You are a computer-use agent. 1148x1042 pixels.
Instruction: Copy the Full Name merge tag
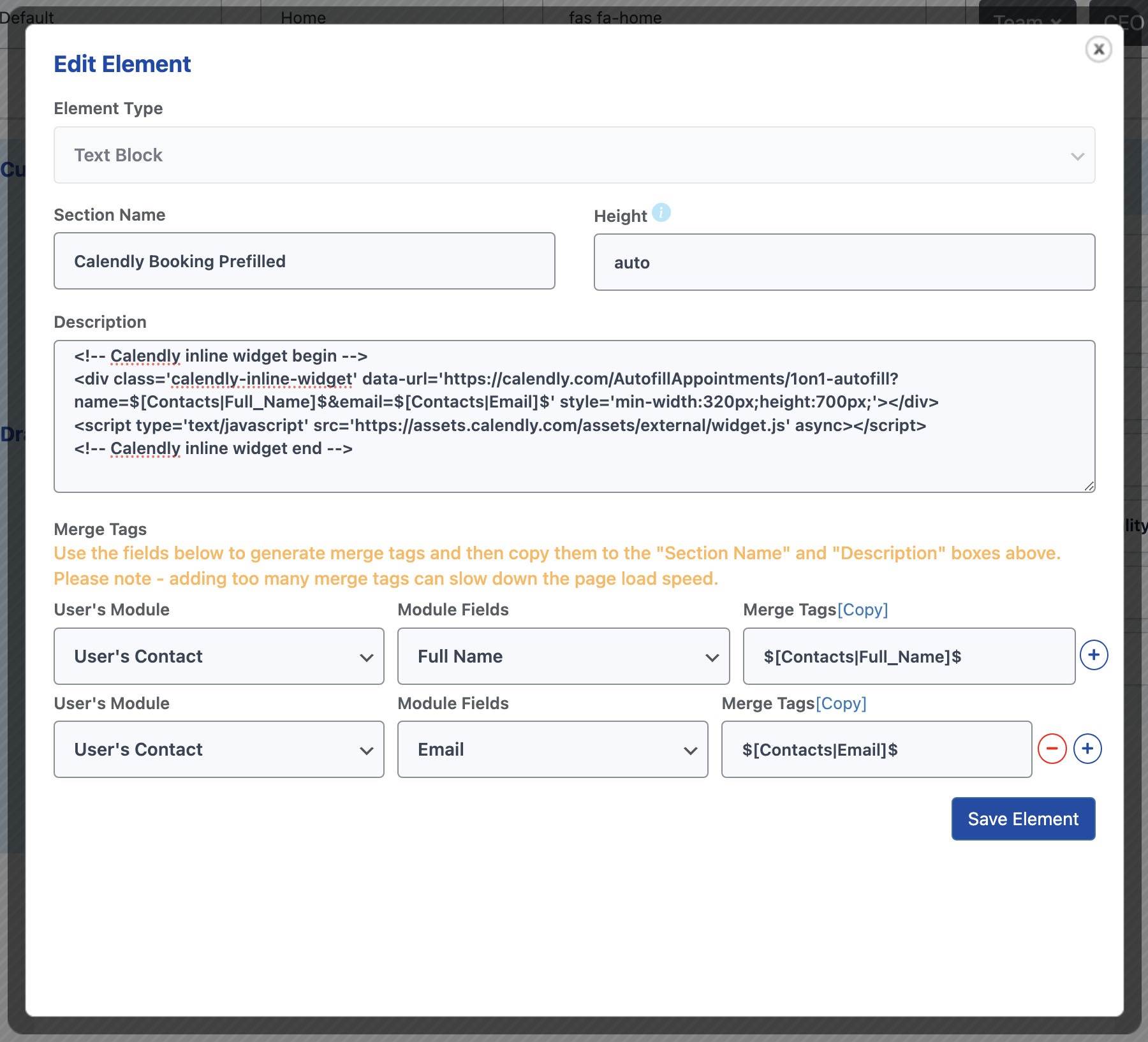(862, 610)
